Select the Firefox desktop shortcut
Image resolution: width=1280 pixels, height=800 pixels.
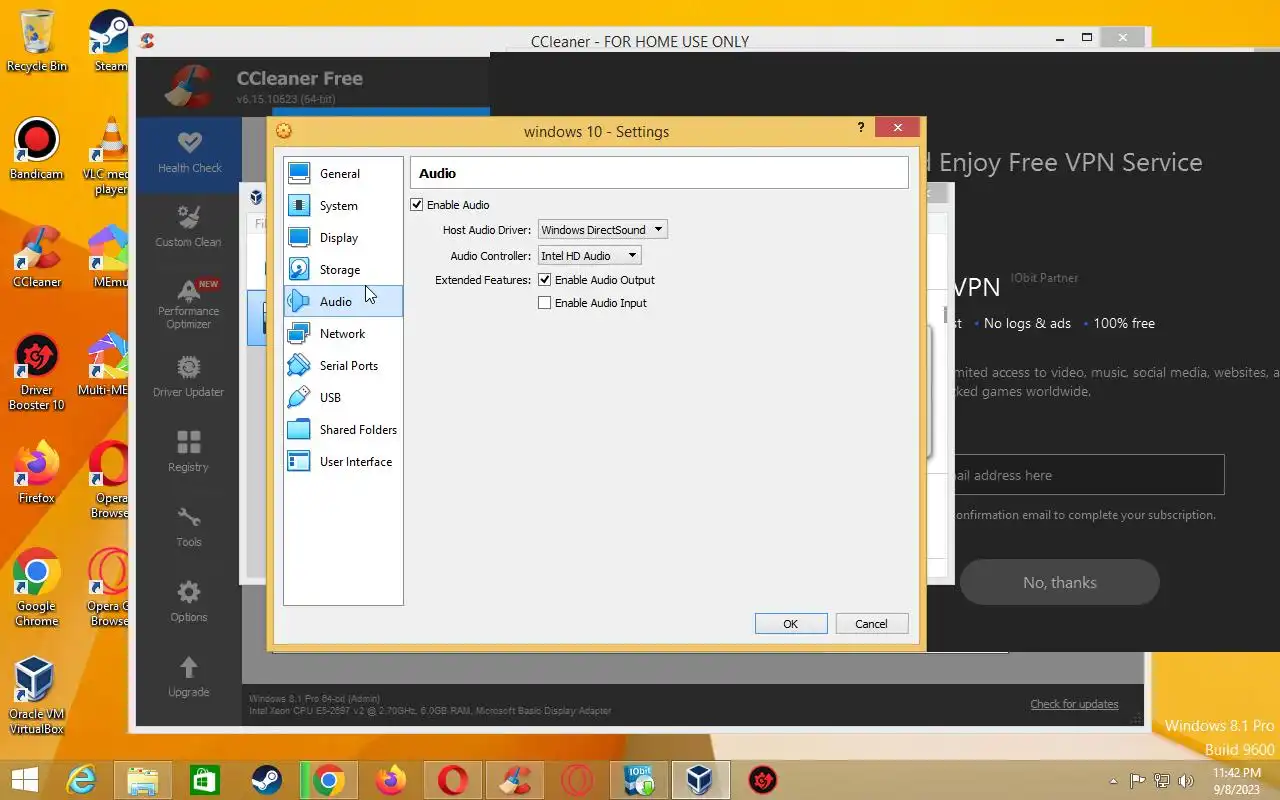pyautogui.click(x=37, y=473)
